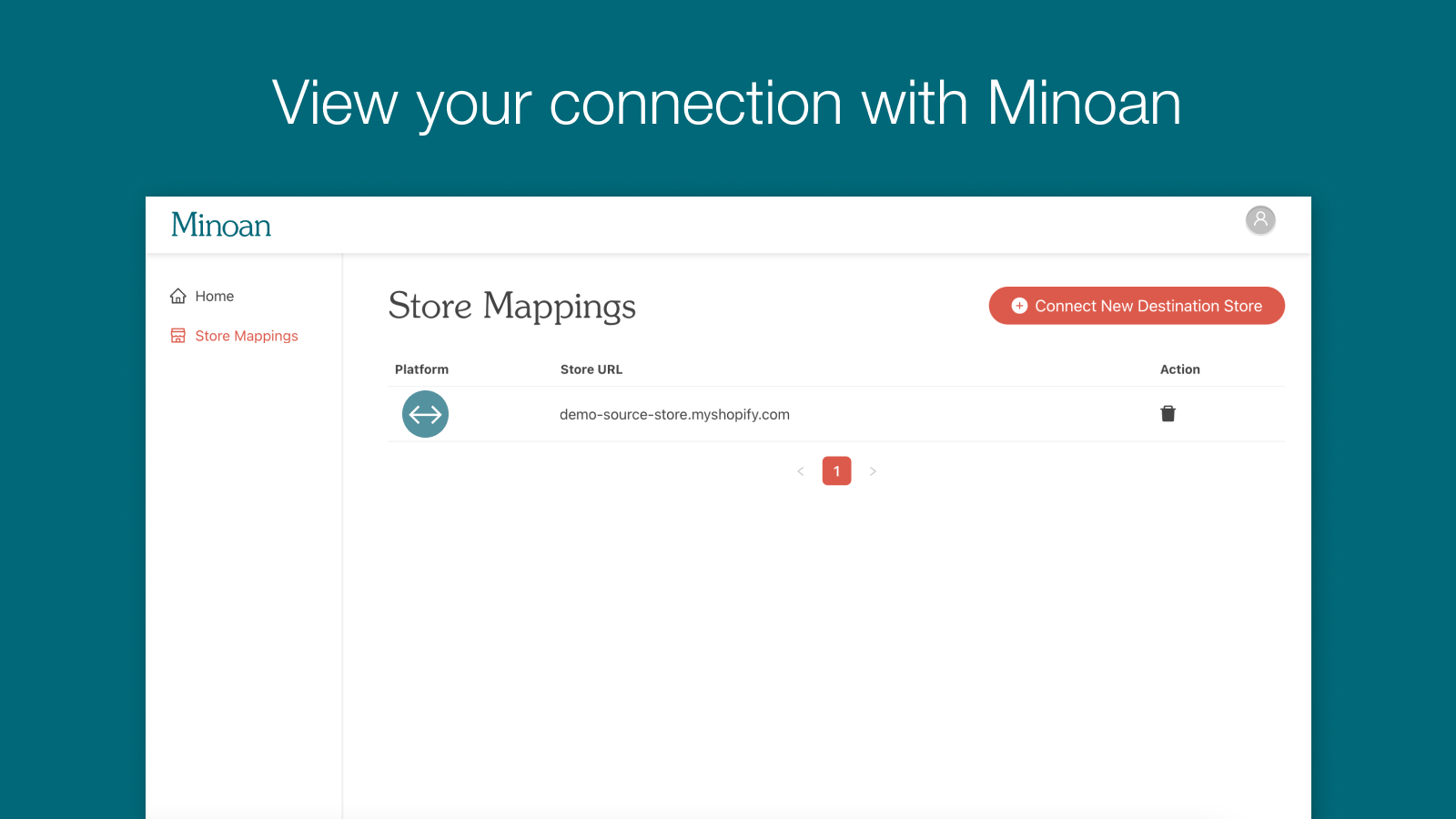Click the plus icon in Connect button

(x=1019, y=306)
